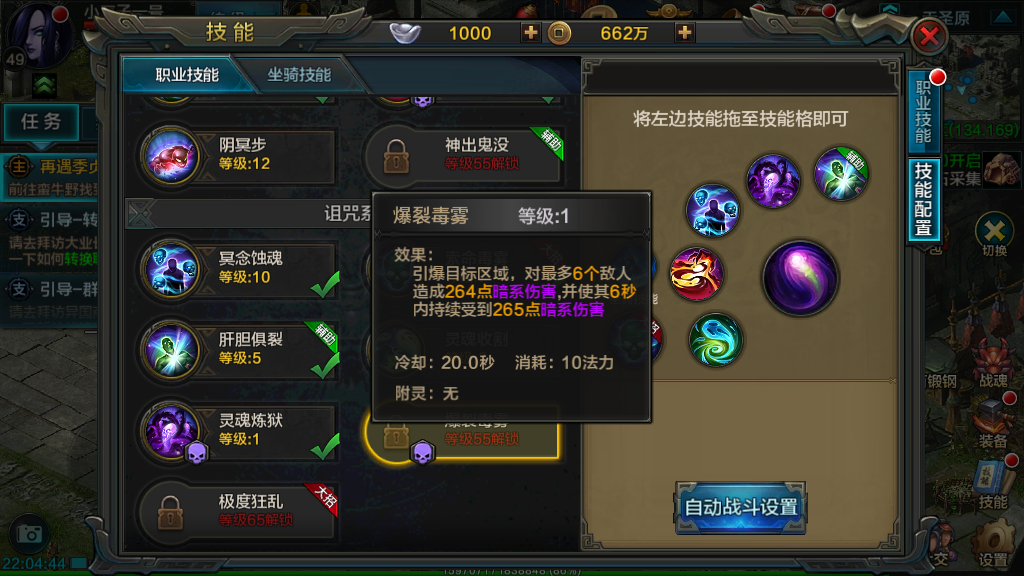Close the skill window with the red X
The width and height of the screenshot is (1024, 576).
[929, 36]
